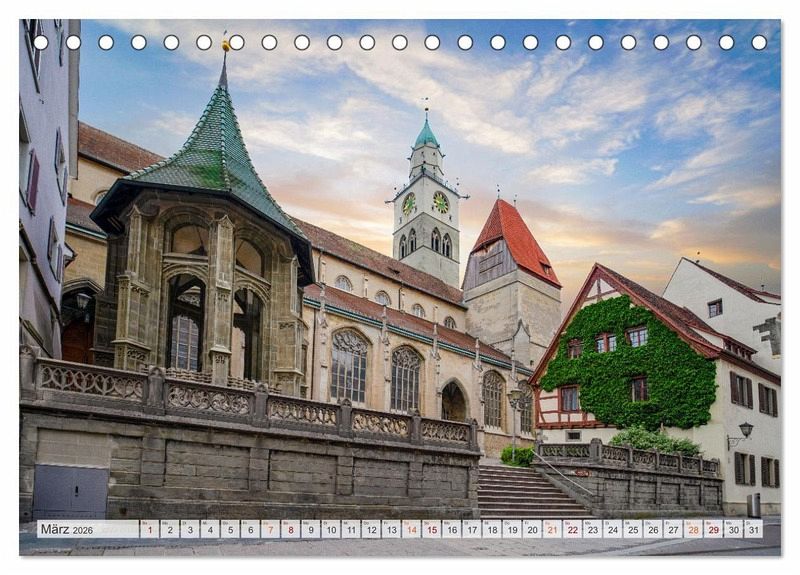Select day 22 in the calendar strip
Image resolution: width=800 pixels, height=575 pixels.
[x=572, y=529]
